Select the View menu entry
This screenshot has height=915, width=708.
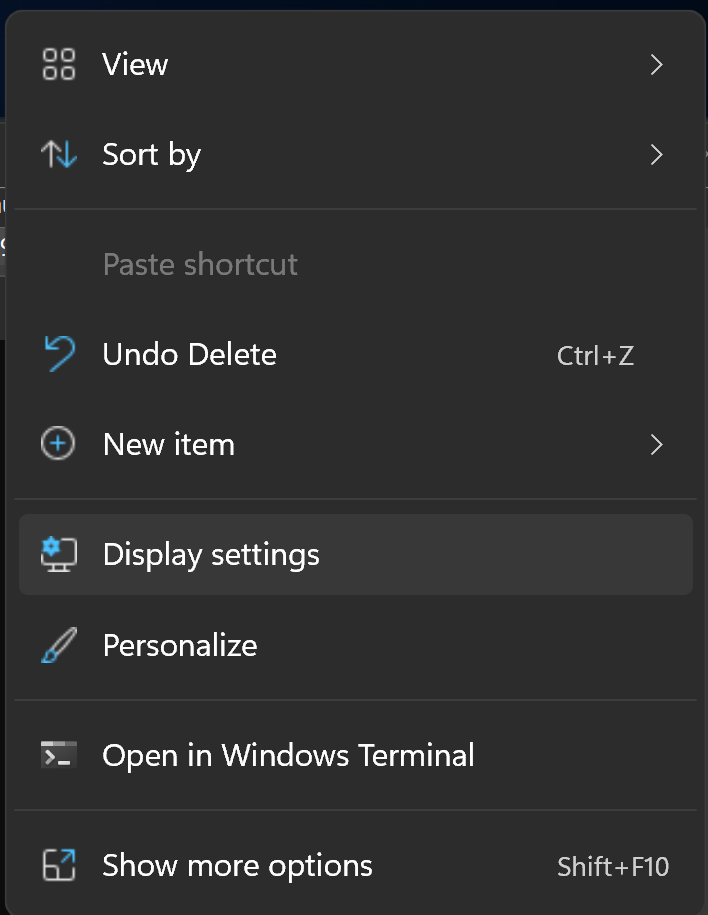click(x=134, y=64)
